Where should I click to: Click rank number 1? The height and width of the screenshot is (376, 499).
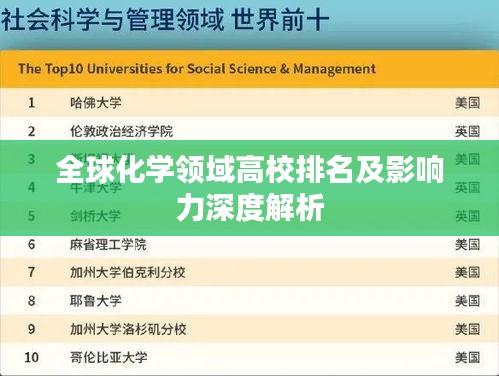[32, 102]
